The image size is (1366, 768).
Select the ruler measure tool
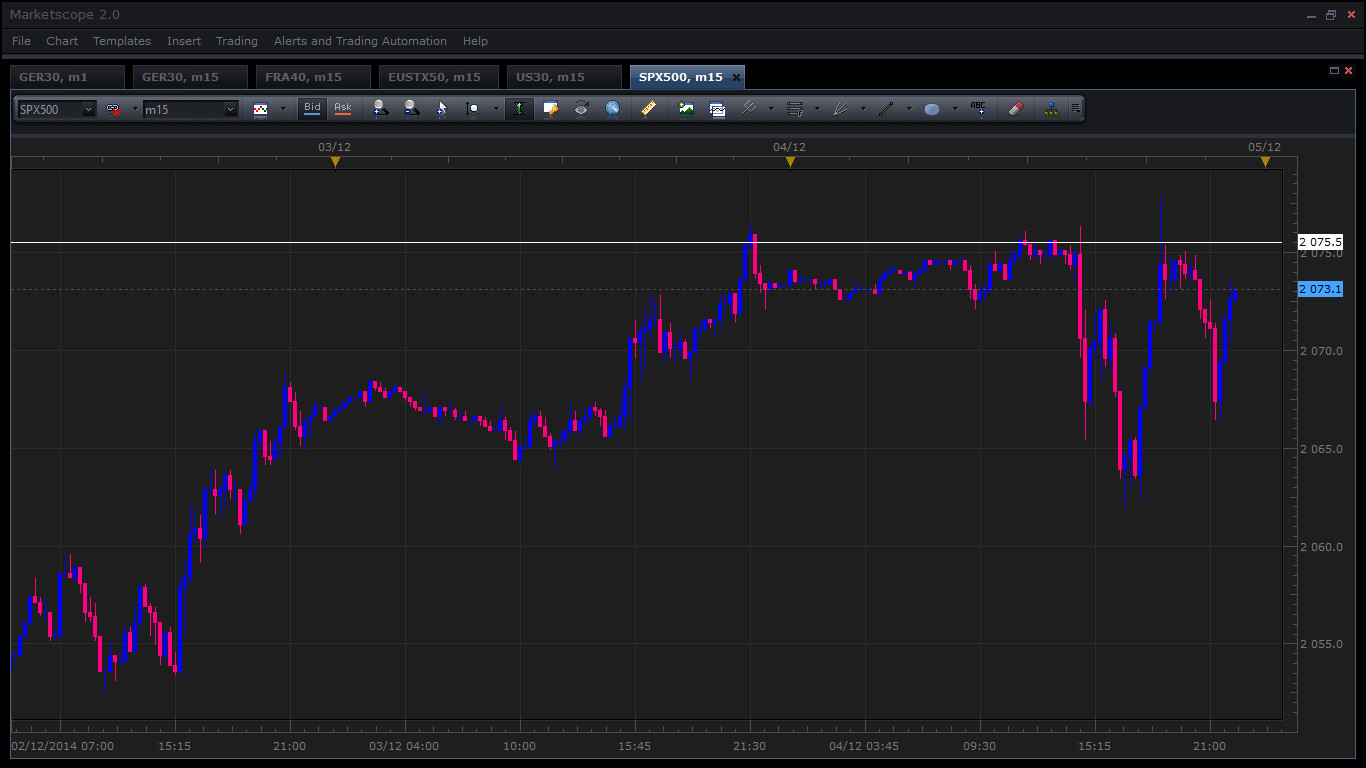pos(648,109)
